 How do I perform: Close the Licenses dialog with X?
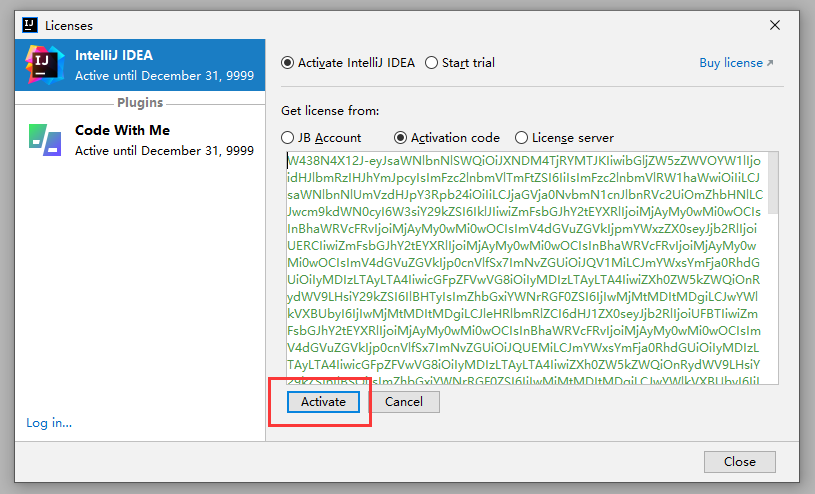point(775,25)
